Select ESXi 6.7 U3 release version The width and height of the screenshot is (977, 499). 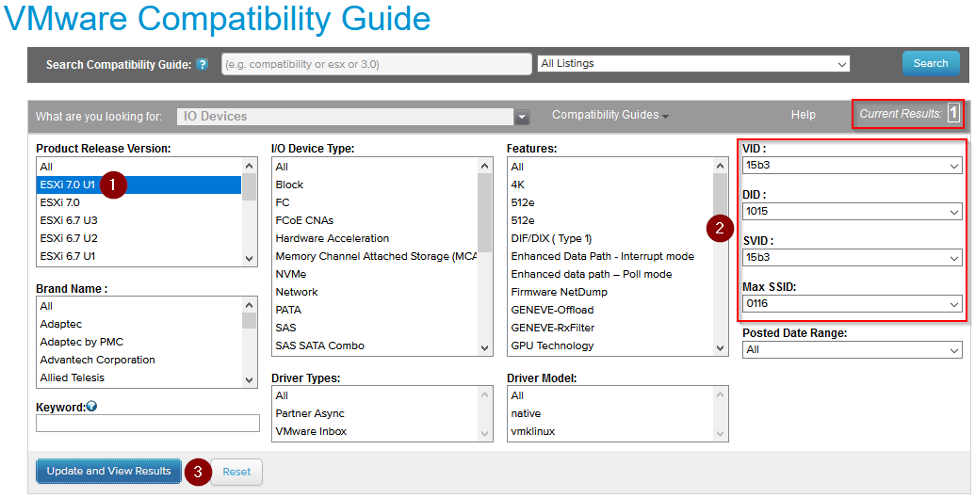[x=139, y=221]
